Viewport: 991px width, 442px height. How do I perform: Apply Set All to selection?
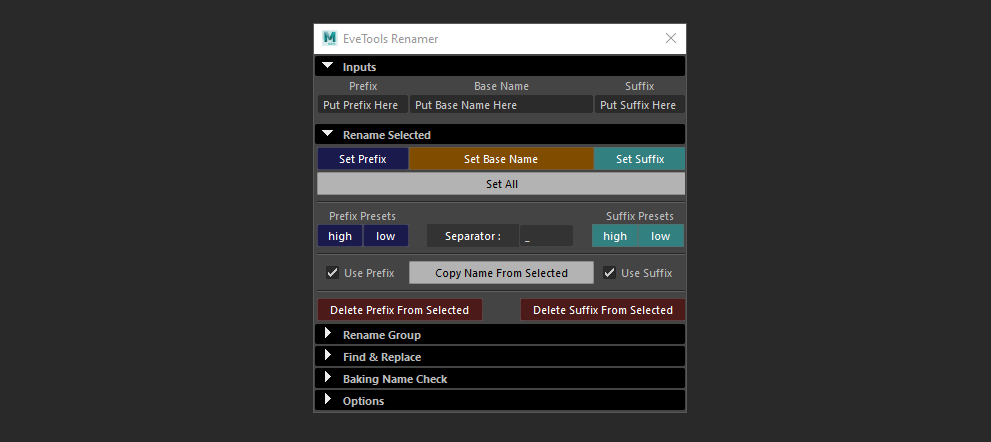click(x=501, y=184)
